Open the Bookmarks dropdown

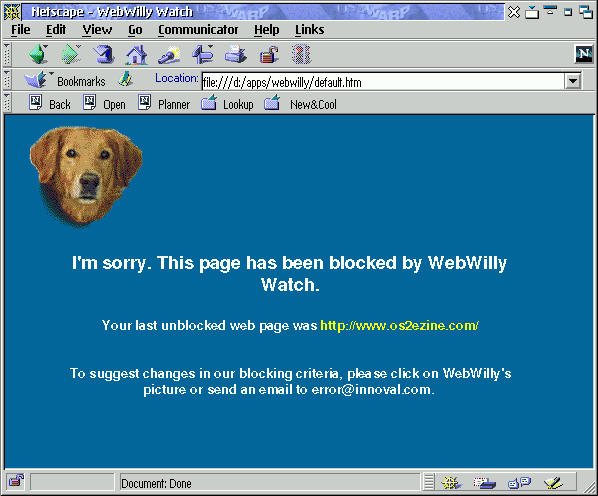tap(65, 80)
